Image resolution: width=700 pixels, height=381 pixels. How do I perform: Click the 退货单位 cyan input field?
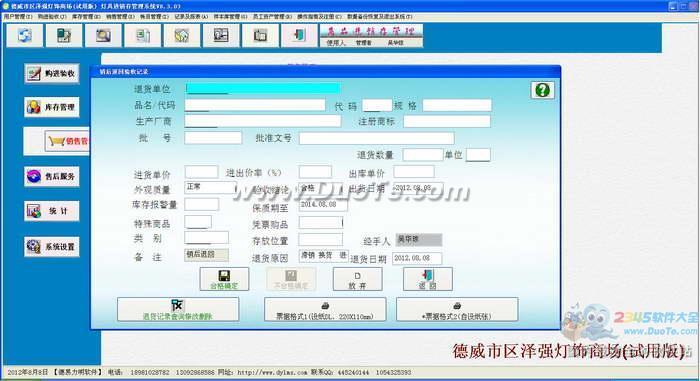[x=263, y=88]
